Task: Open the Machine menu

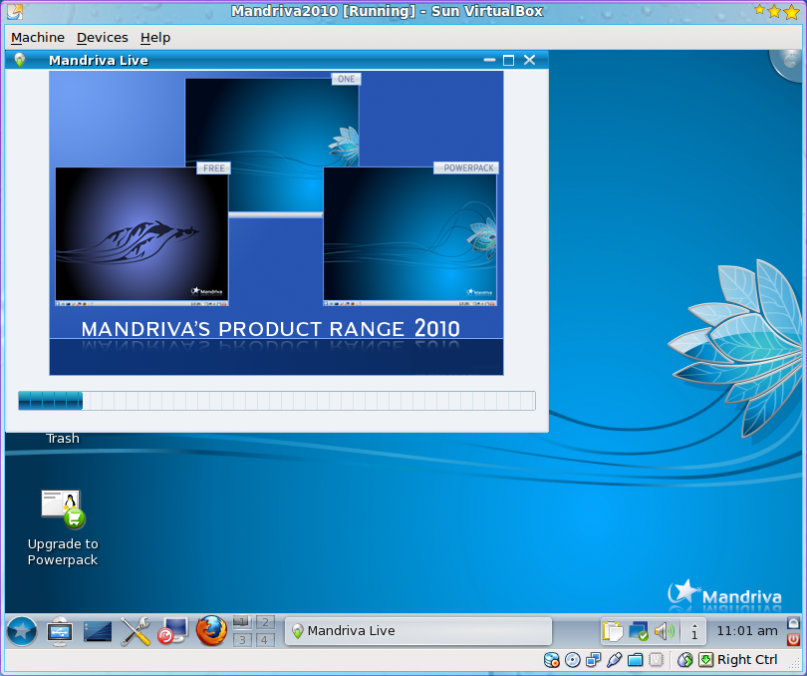Action: [x=37, y=37]
